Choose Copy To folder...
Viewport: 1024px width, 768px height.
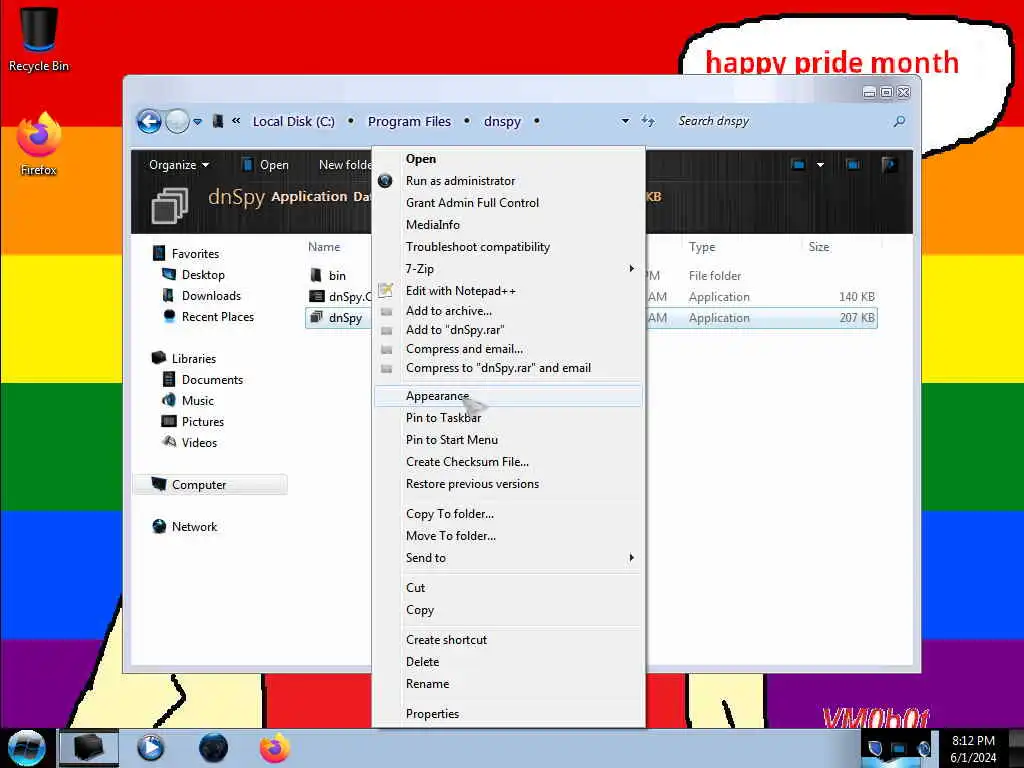click(x=508, y=514)
